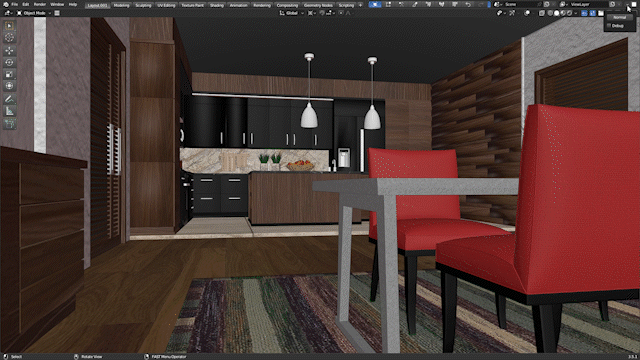Open the Window menu
The width and height of the screenshot is (640, 360).
57,4
